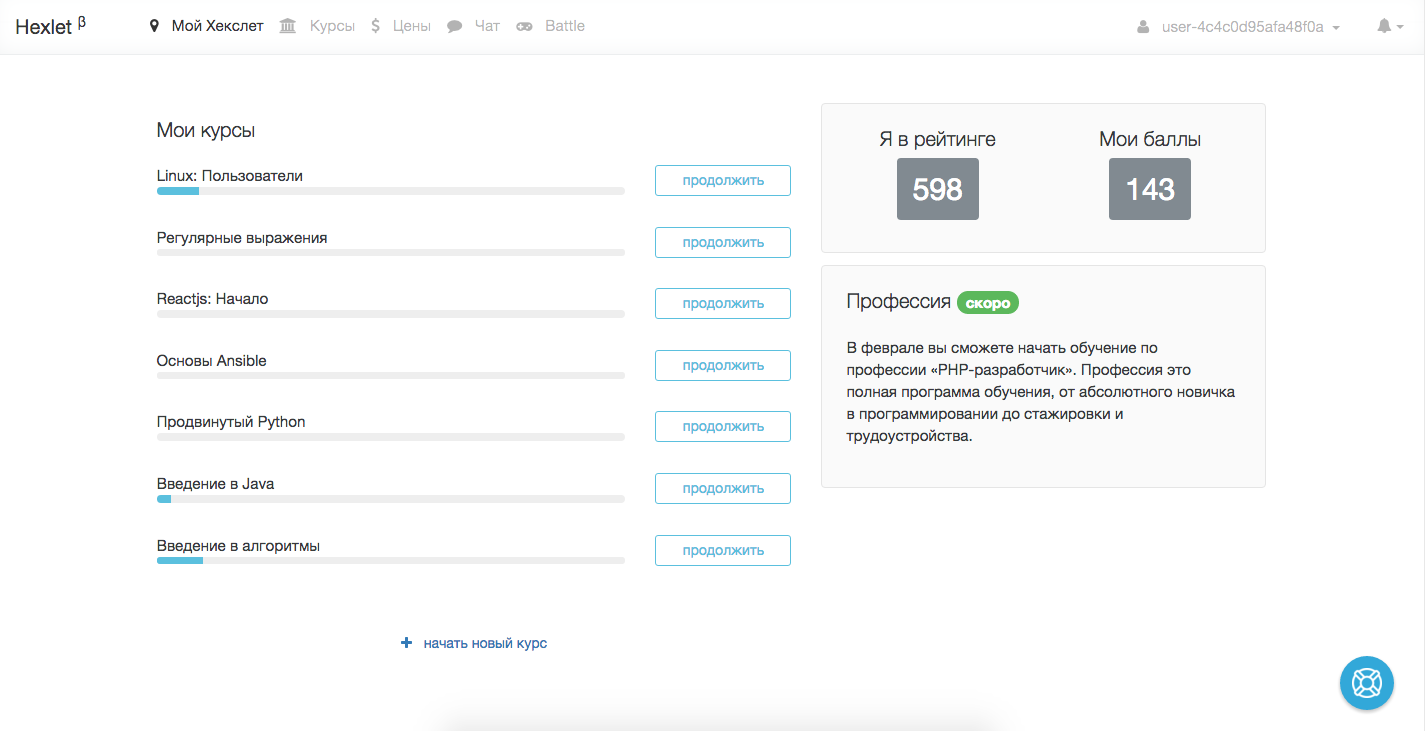Continue the Linux: Пользователи course
Viewport: 1425px width, 731px height.
[722, 180]
